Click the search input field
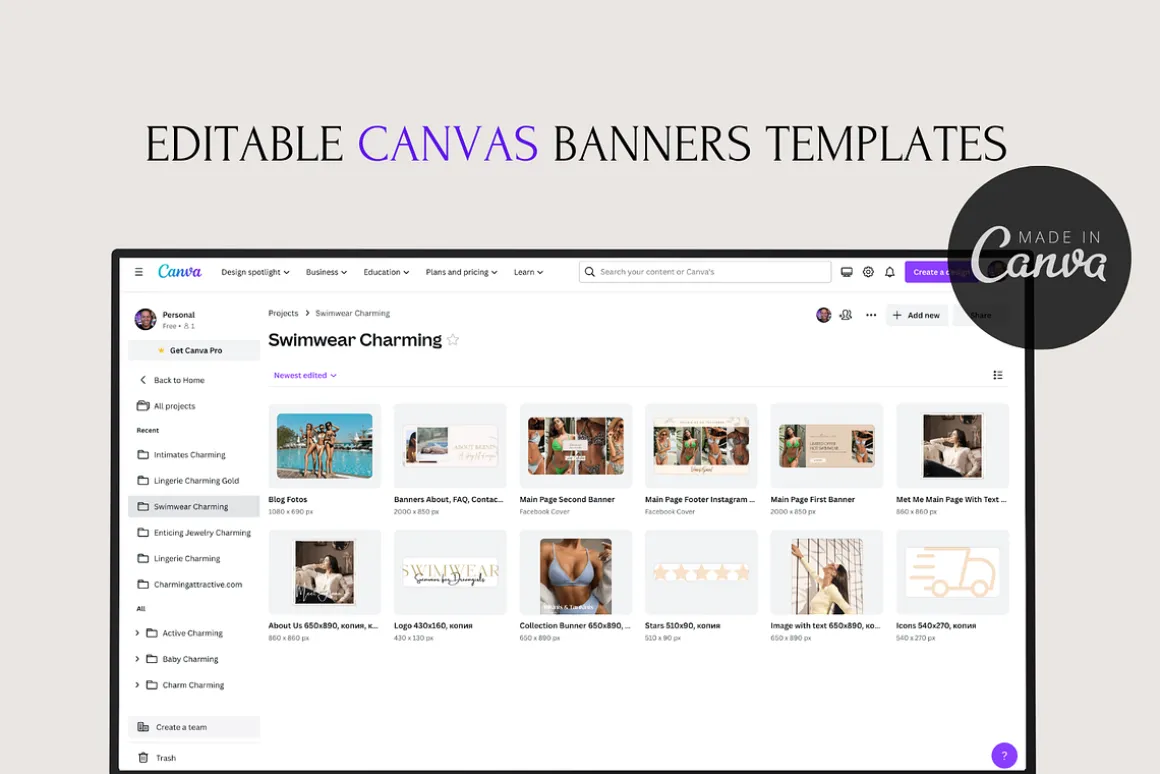This screenshot has width=1160, height=774. (x=705, y=272)
